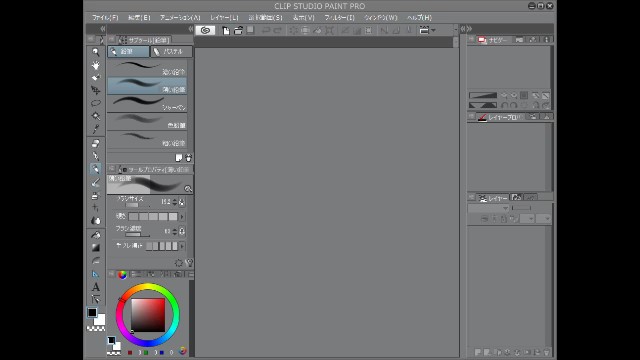This screenshot has height=360, width=640.
Task: Choose the 薄い鉛筆 sub tool stroke
Action: point(147,86)
